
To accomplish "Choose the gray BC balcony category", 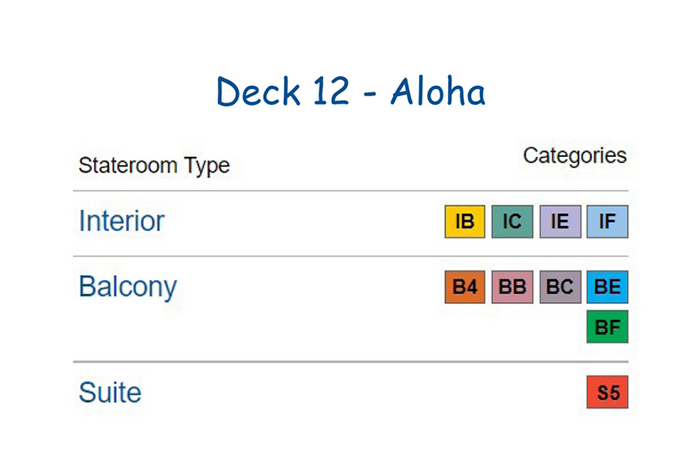I will (560, 287).
